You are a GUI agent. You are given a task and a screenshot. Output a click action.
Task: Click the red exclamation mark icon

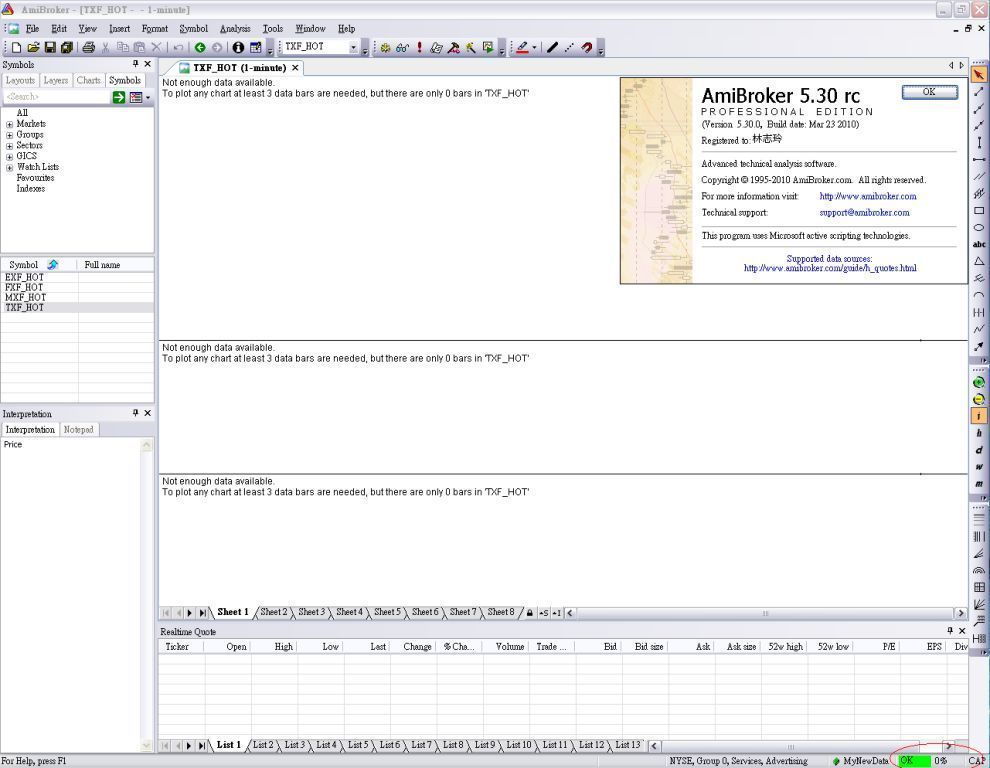(x=419, y=47)
